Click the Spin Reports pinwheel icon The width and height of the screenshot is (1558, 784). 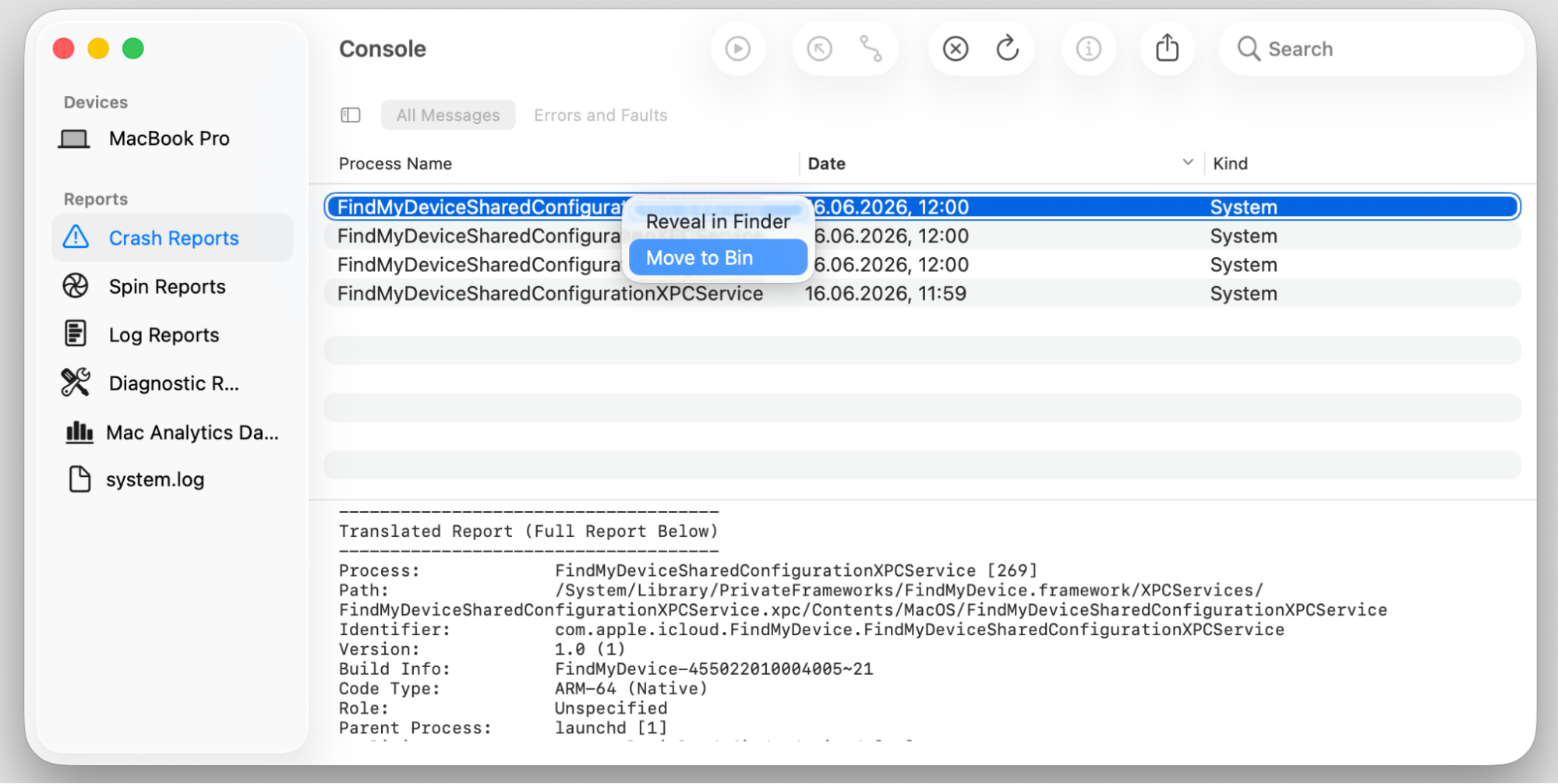pyautogui.click(x=76, y=286)
